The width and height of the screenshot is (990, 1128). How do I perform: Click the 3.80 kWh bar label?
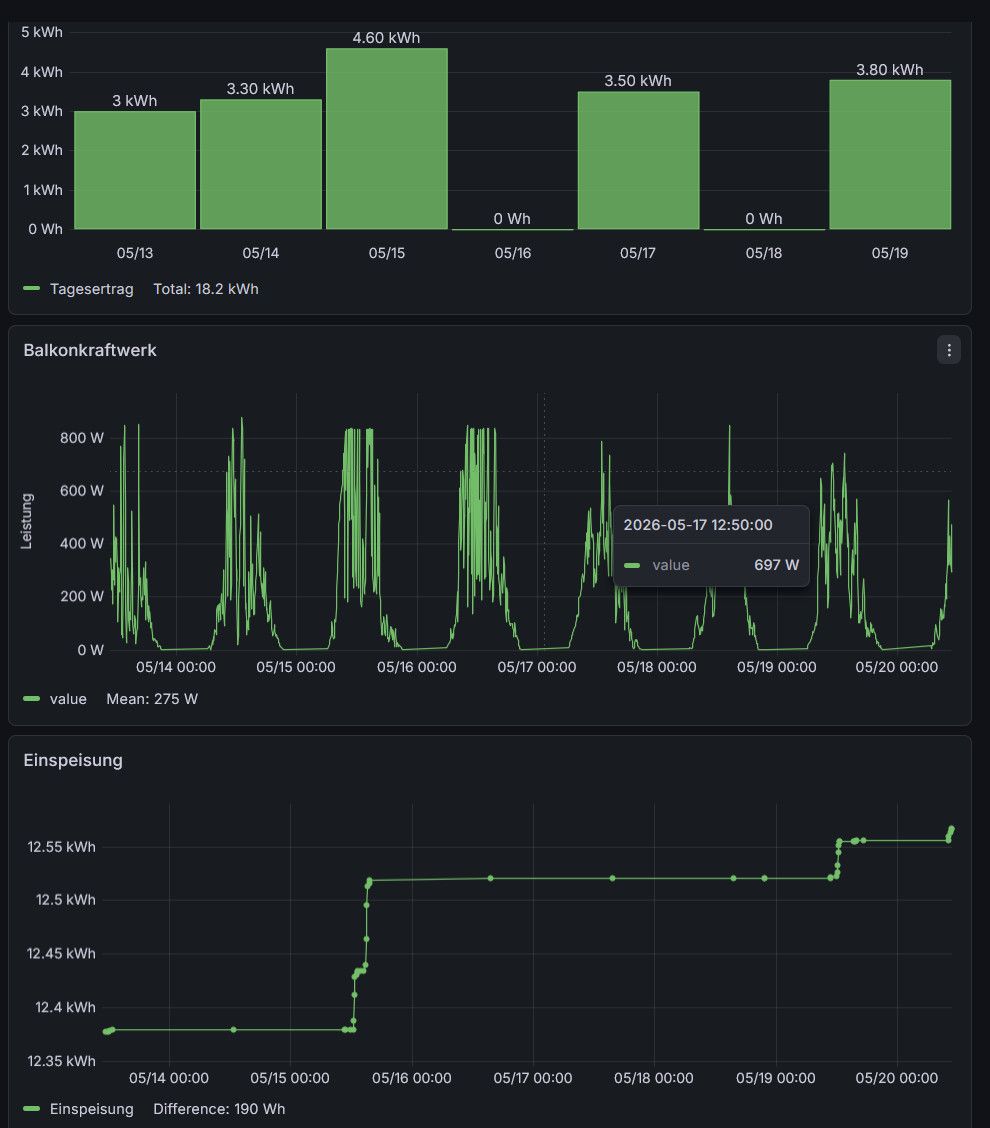(890, 70)
